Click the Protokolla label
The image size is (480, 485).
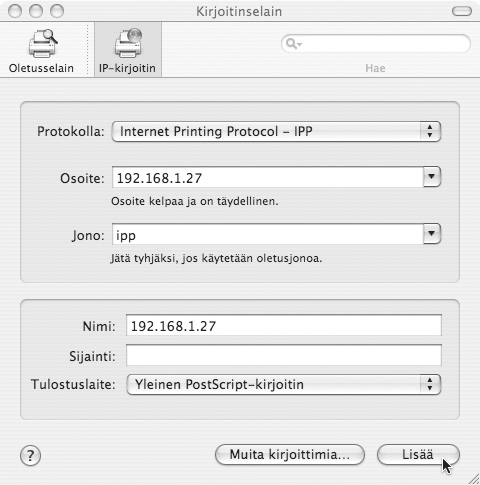point(71,131)
